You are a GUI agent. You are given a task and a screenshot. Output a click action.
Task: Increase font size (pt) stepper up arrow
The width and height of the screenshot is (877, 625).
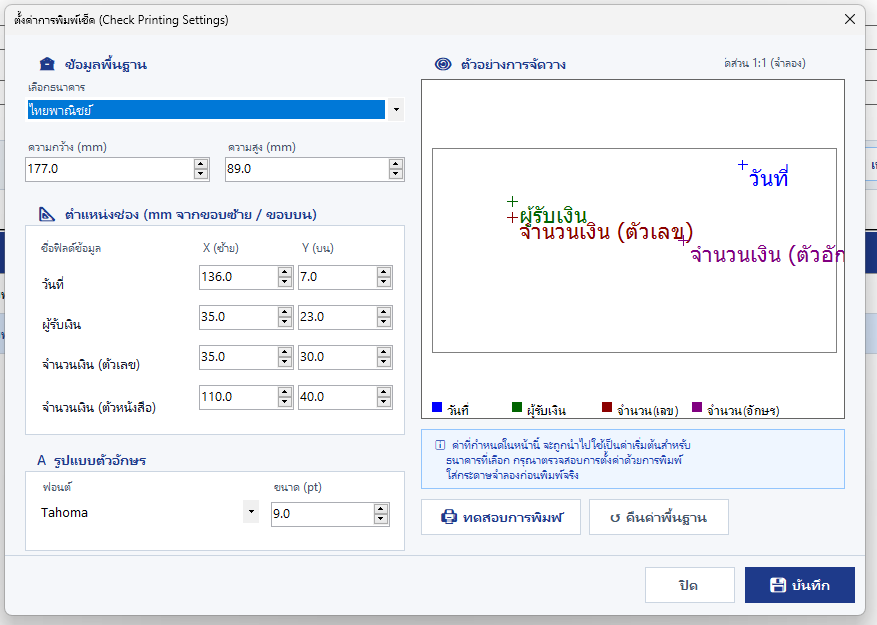pyautogui.click(x=381, y=509)
